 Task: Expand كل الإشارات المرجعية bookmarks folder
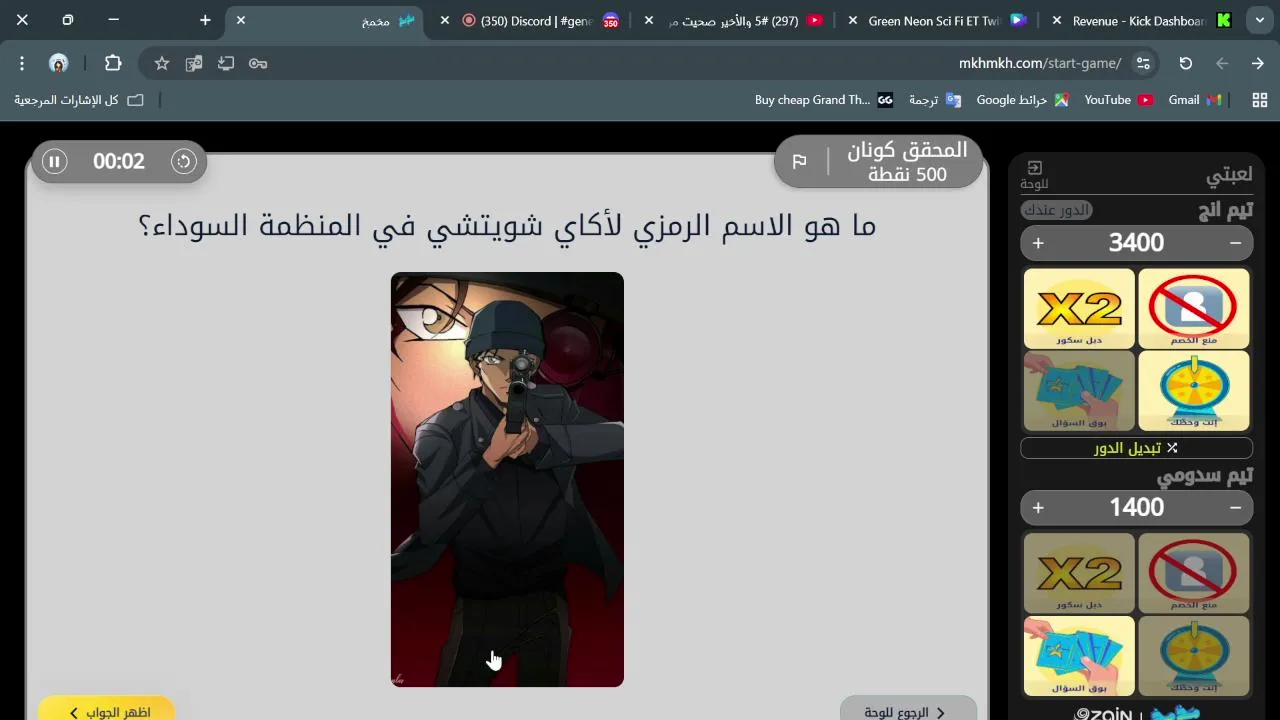[x=79, y=100]
